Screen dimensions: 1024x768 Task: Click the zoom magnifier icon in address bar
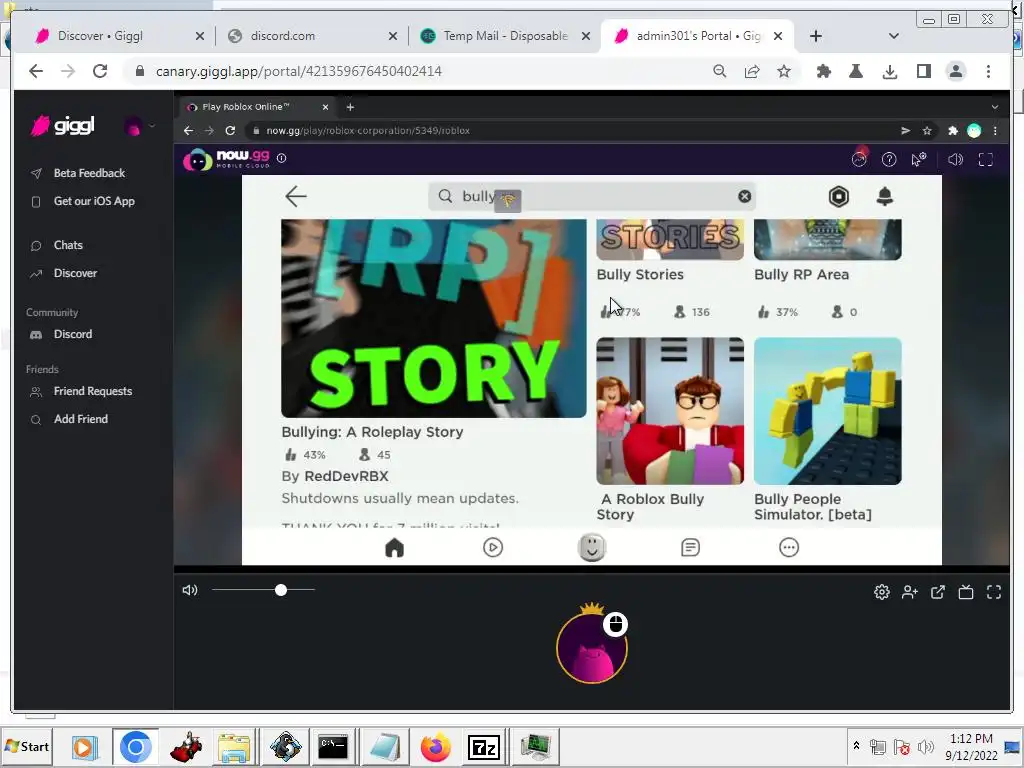pyautogui.click(x=720, y=71)
